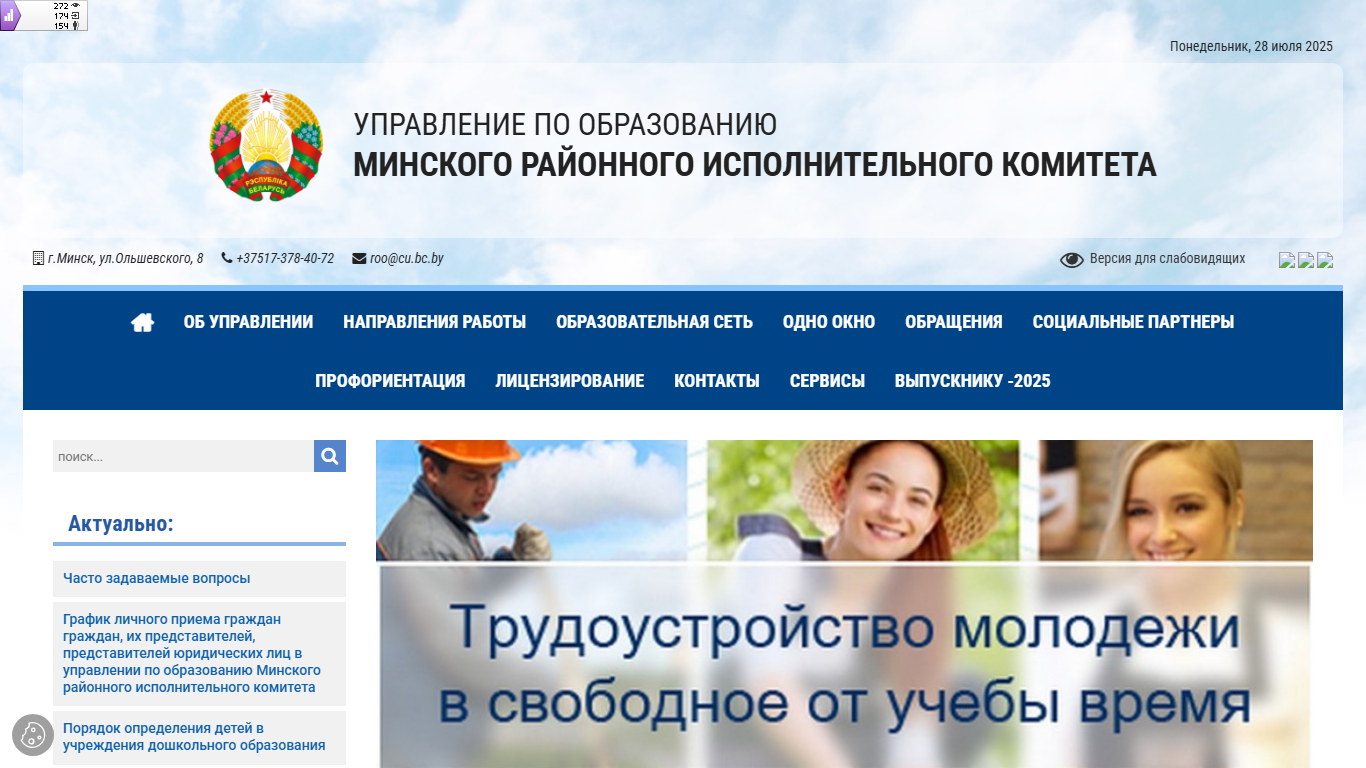Click the Yandex Metrika statistics counter badge
The width and height of the screenshot is (1366, 768).
tap(44, 16)
